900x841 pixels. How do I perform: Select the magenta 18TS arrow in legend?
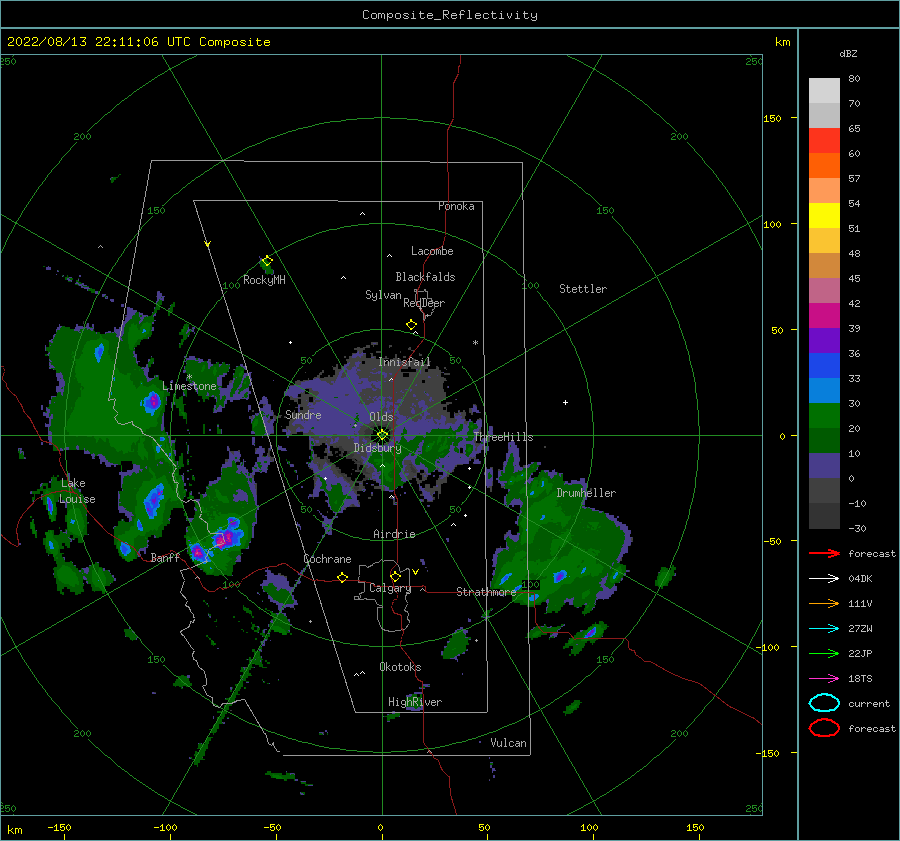coord(824,679)
